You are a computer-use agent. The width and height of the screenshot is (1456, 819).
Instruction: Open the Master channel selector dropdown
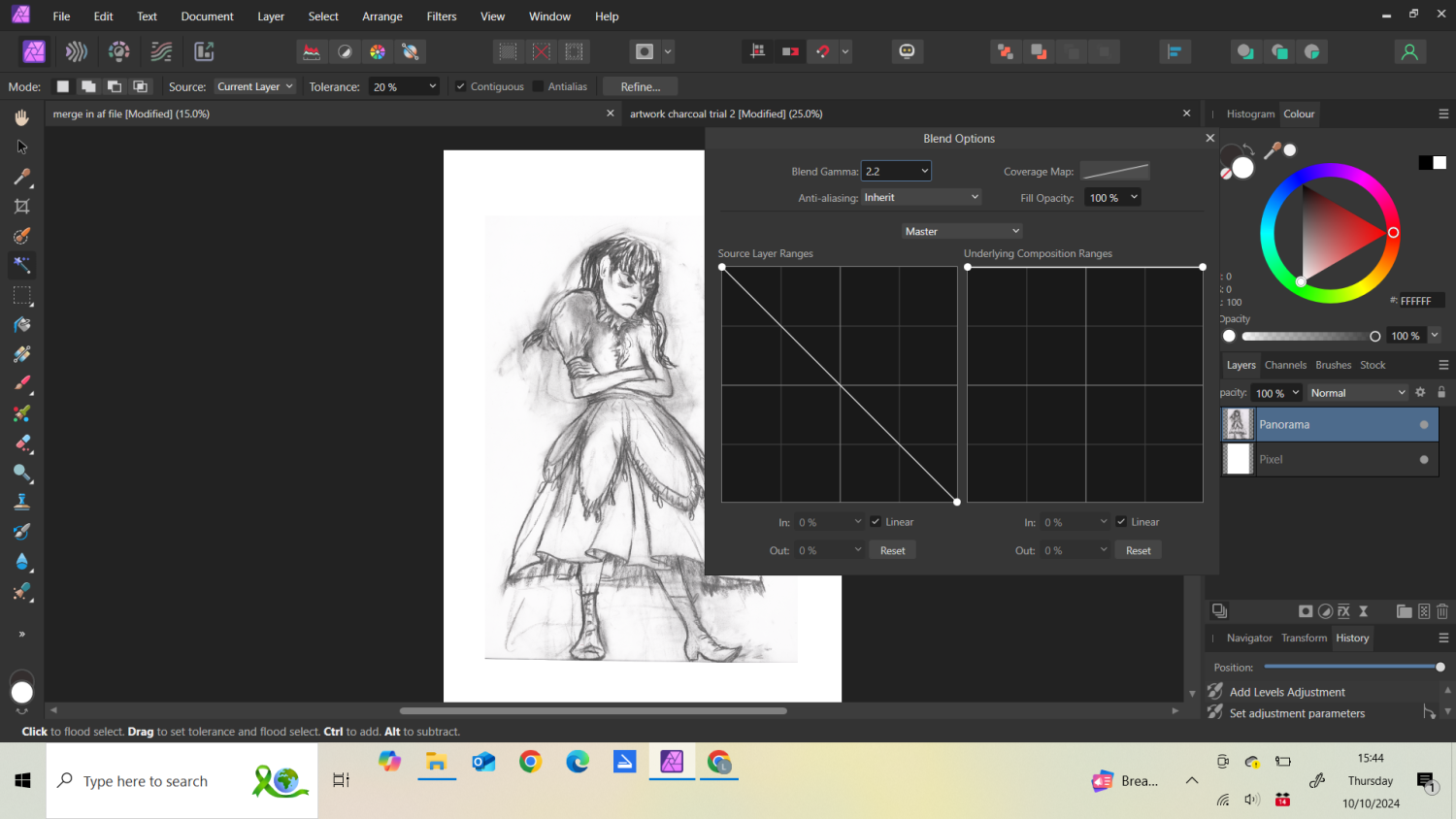tap(961, 231)
